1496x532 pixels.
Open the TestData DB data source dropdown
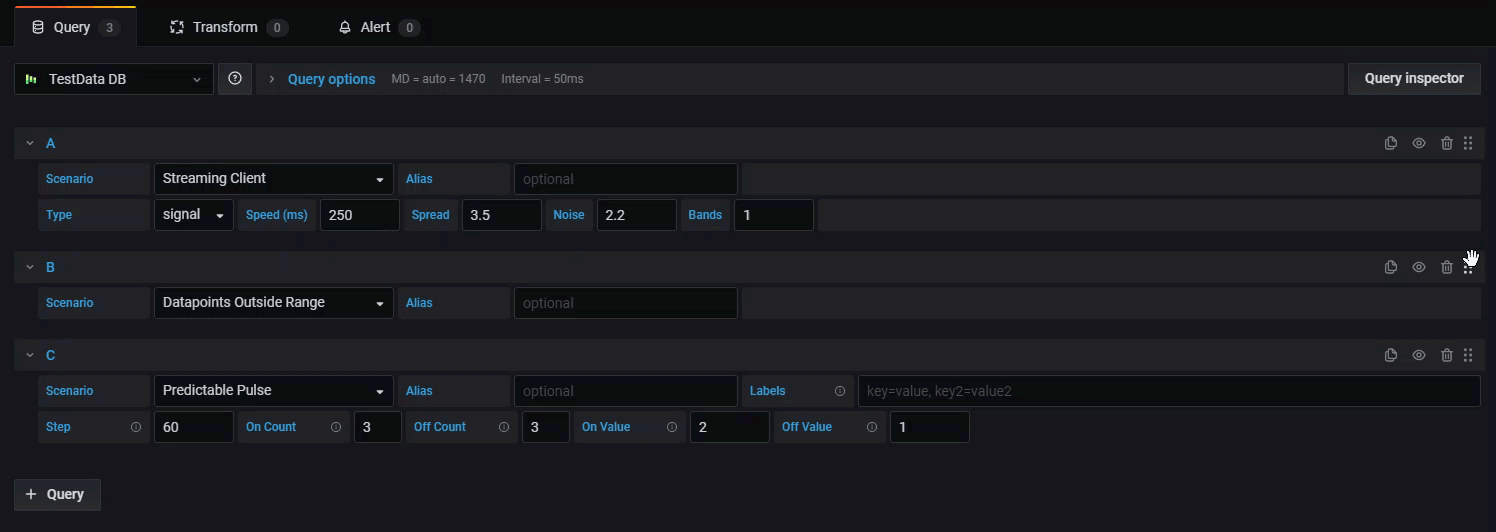[x=114, y=79]
